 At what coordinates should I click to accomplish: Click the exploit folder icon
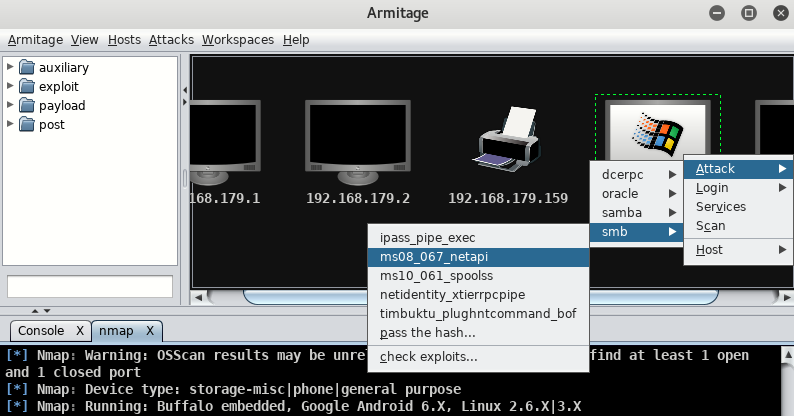click(27, 86)
